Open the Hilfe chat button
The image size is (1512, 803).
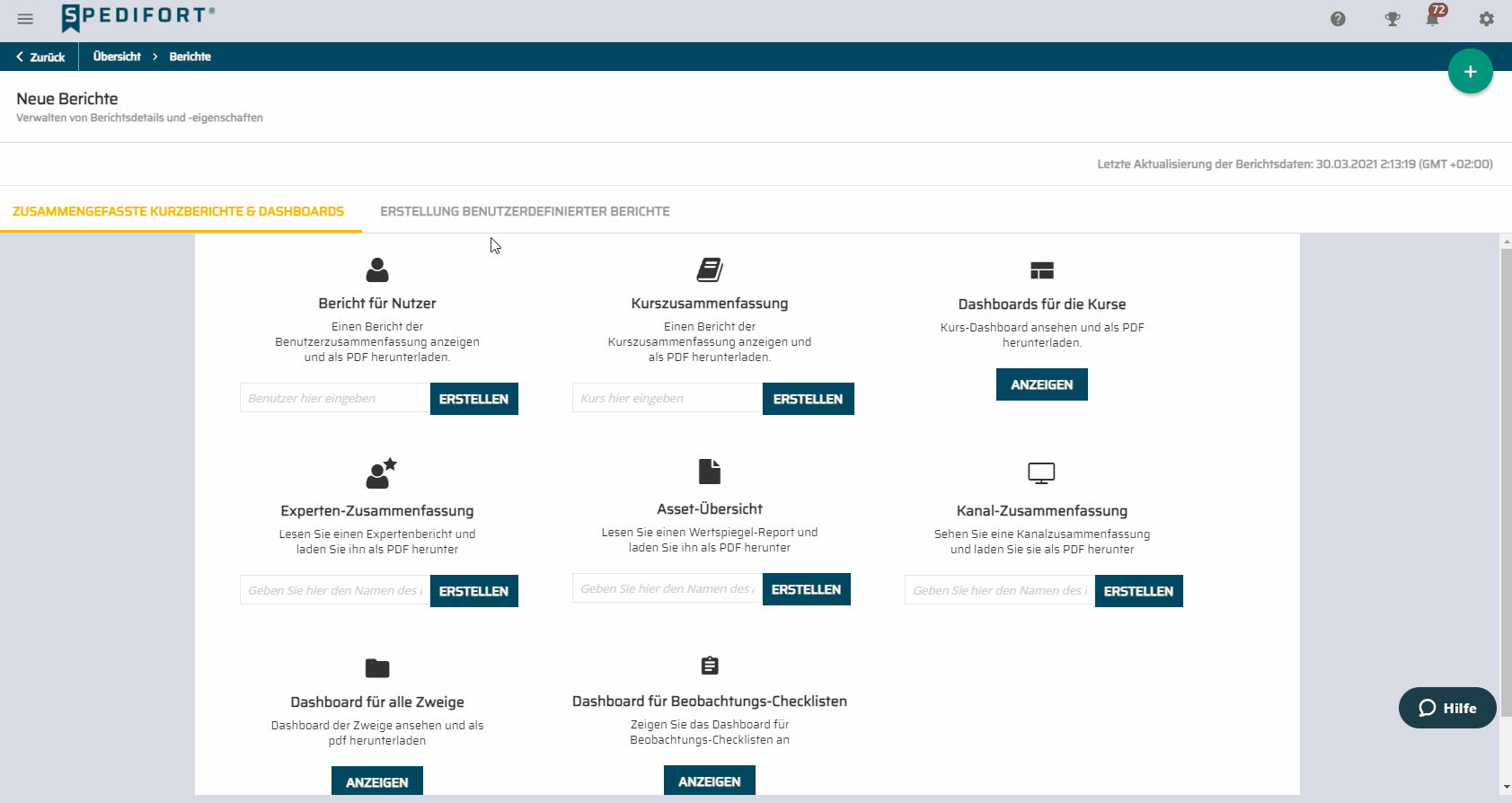click(1447, 708)
